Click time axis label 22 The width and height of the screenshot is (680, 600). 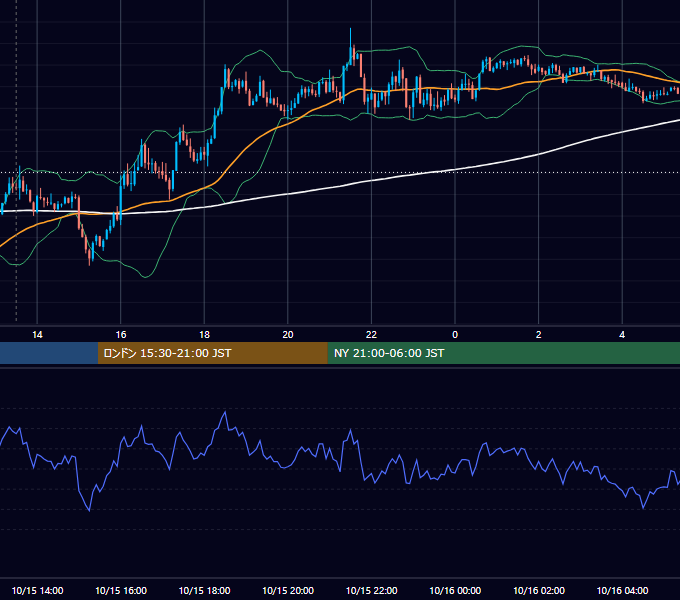(x=371, y=335)
